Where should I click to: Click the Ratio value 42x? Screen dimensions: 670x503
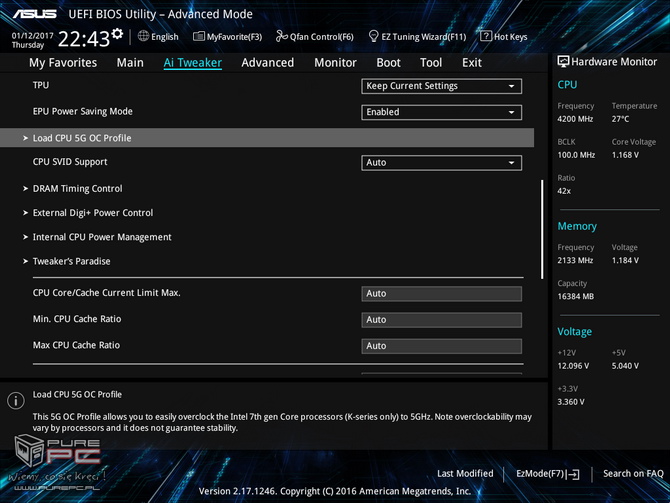564,191
